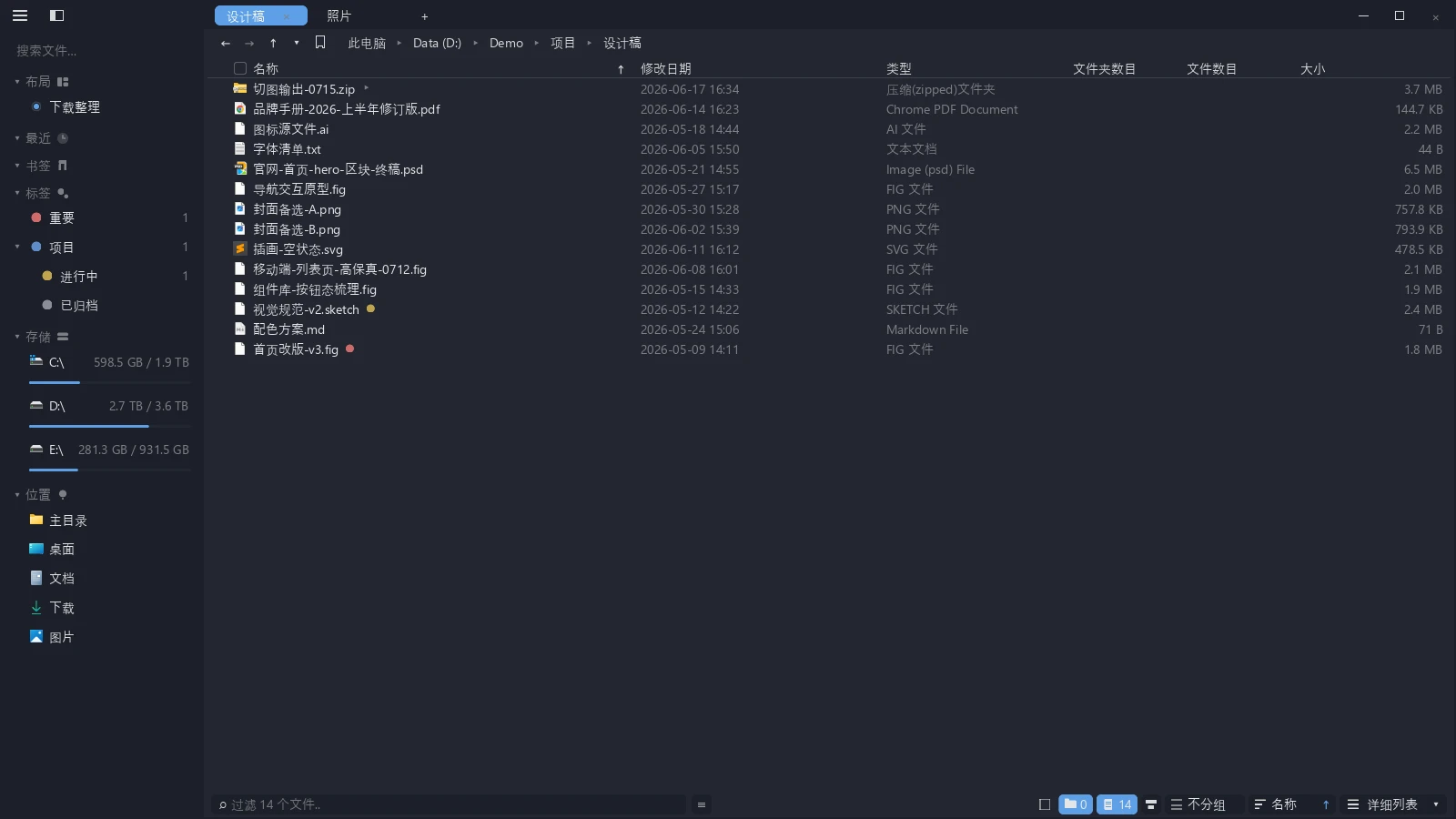Click the funnel filter icon in status bar
The height and width of the screenshot is (819, 1456).
point(1151,804)
